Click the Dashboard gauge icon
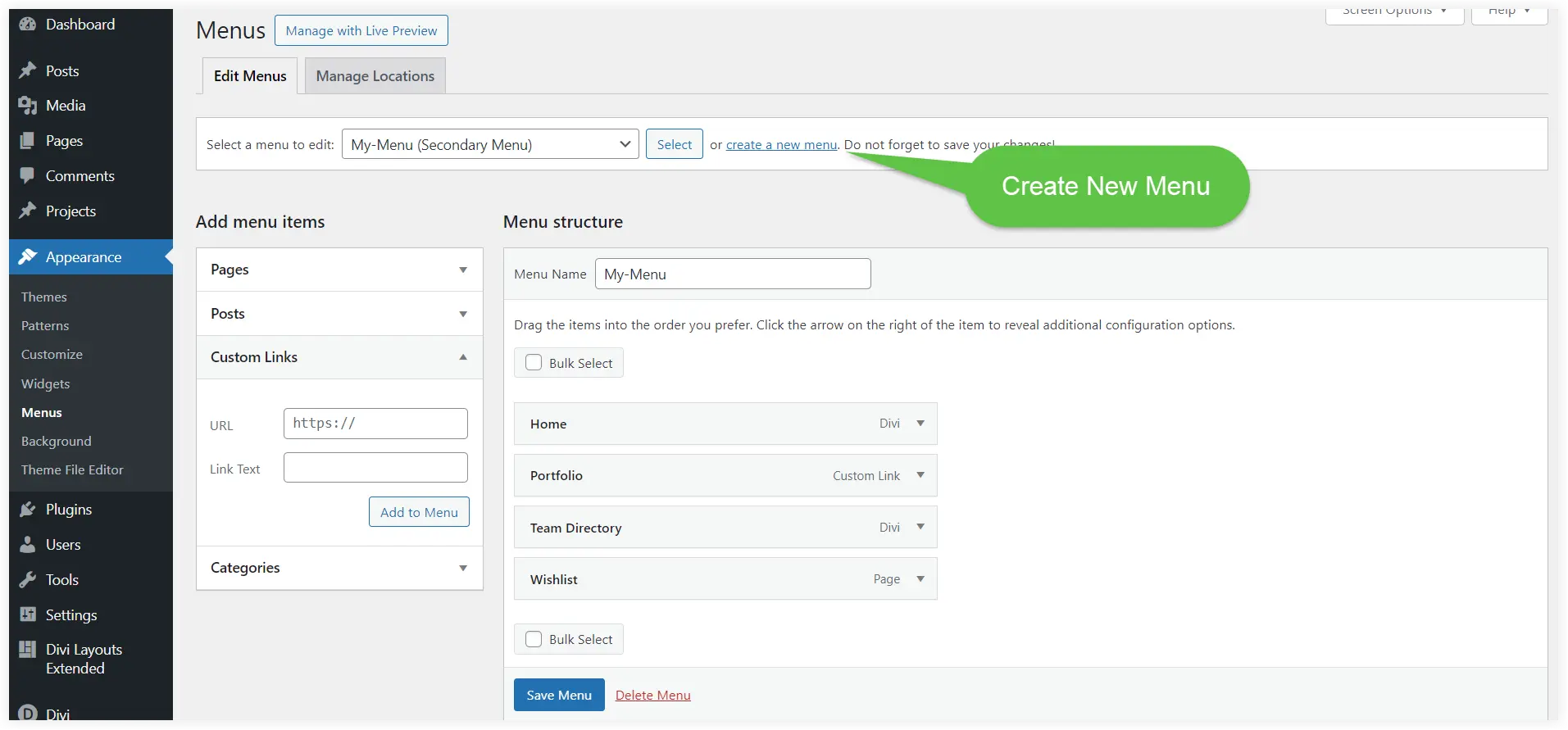 28,24
